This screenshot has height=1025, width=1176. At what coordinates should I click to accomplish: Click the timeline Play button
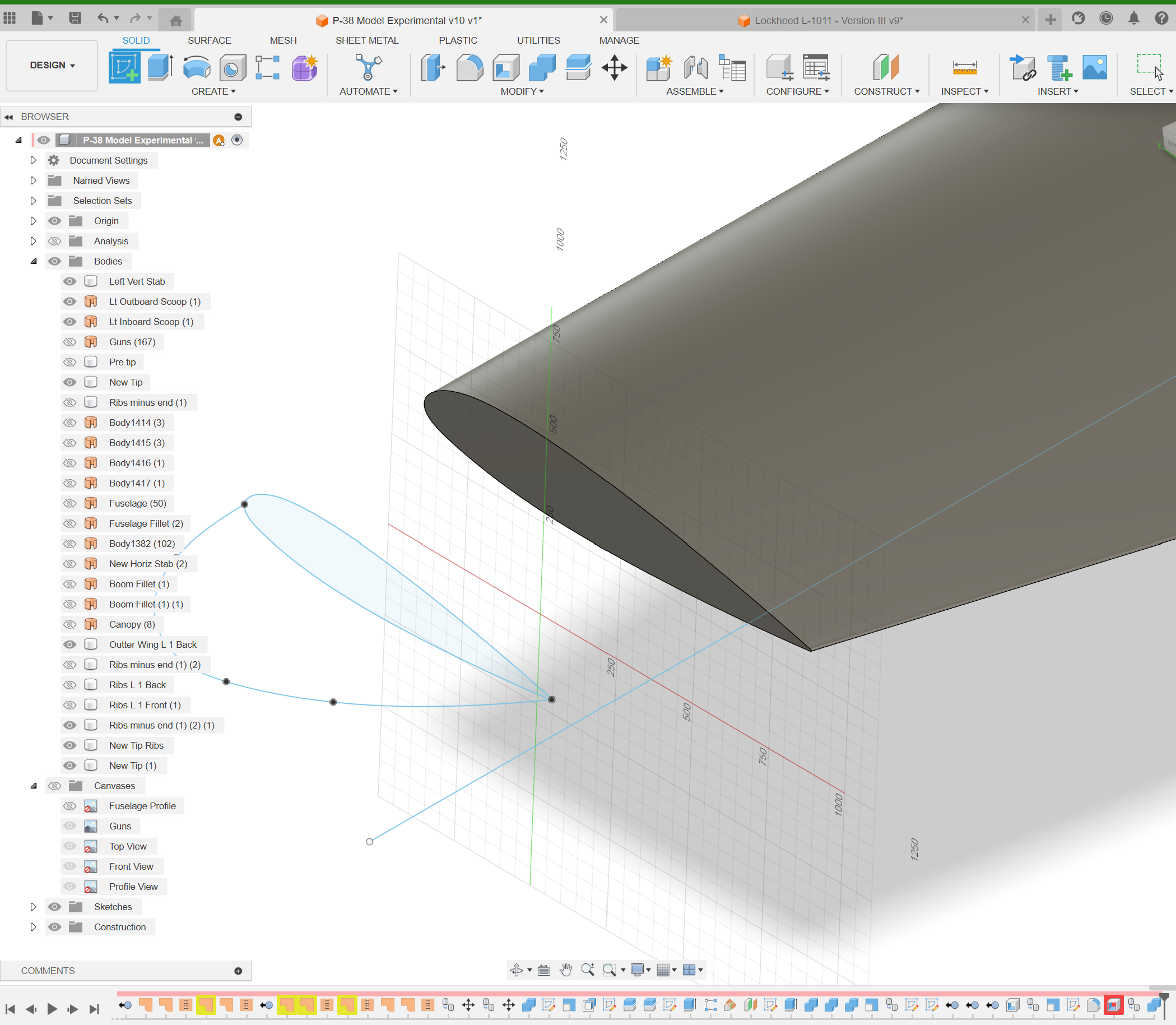52,1009
